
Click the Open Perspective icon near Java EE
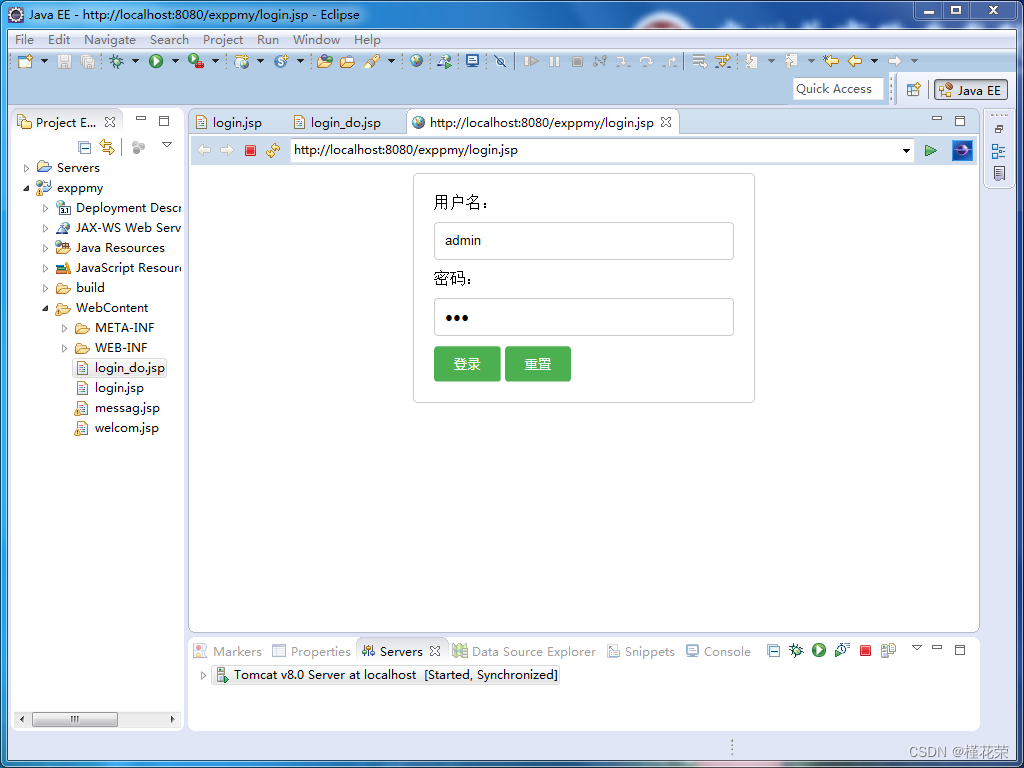(913, 89)
